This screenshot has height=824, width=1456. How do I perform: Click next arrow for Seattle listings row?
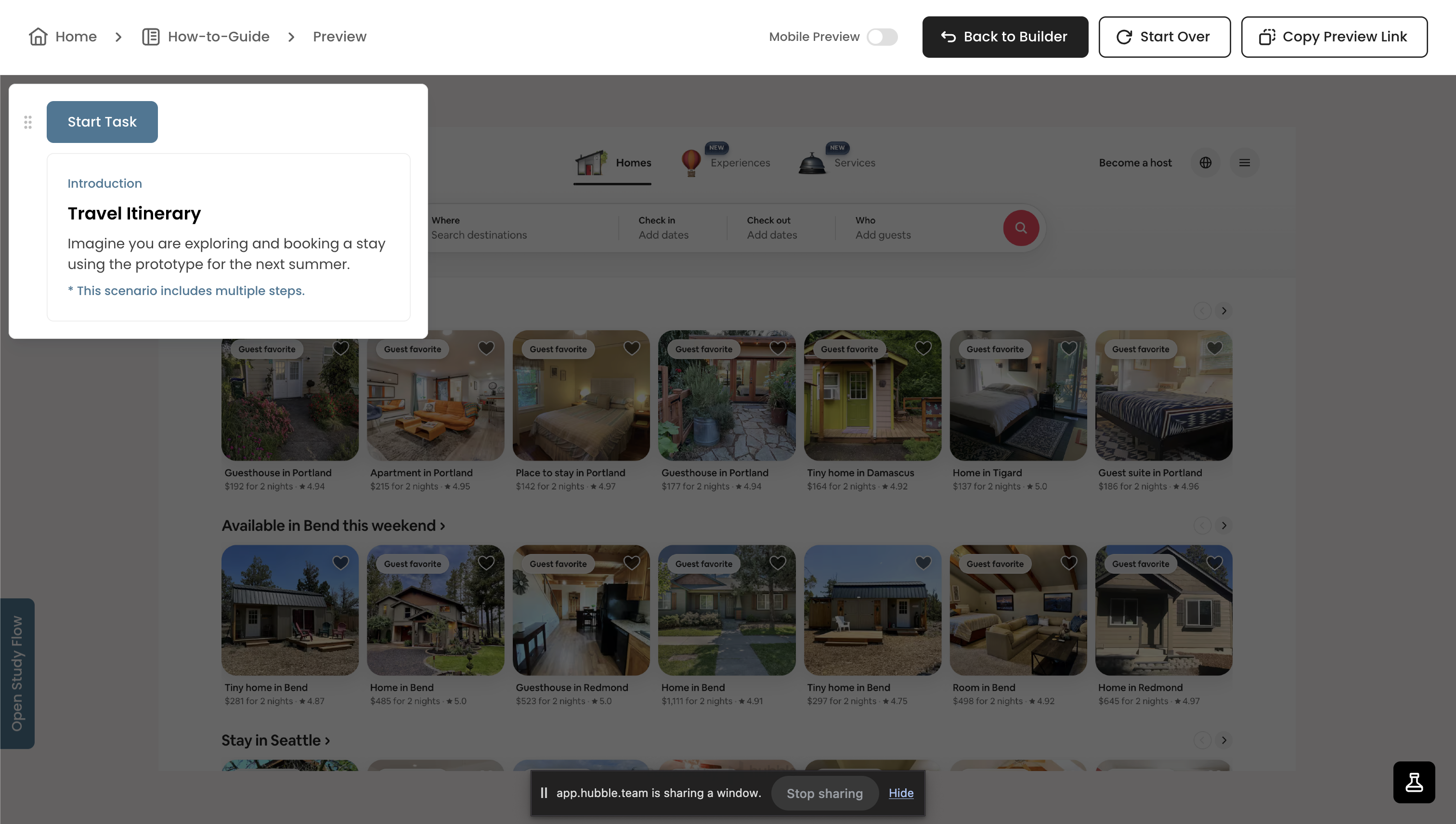[1224, 740]
